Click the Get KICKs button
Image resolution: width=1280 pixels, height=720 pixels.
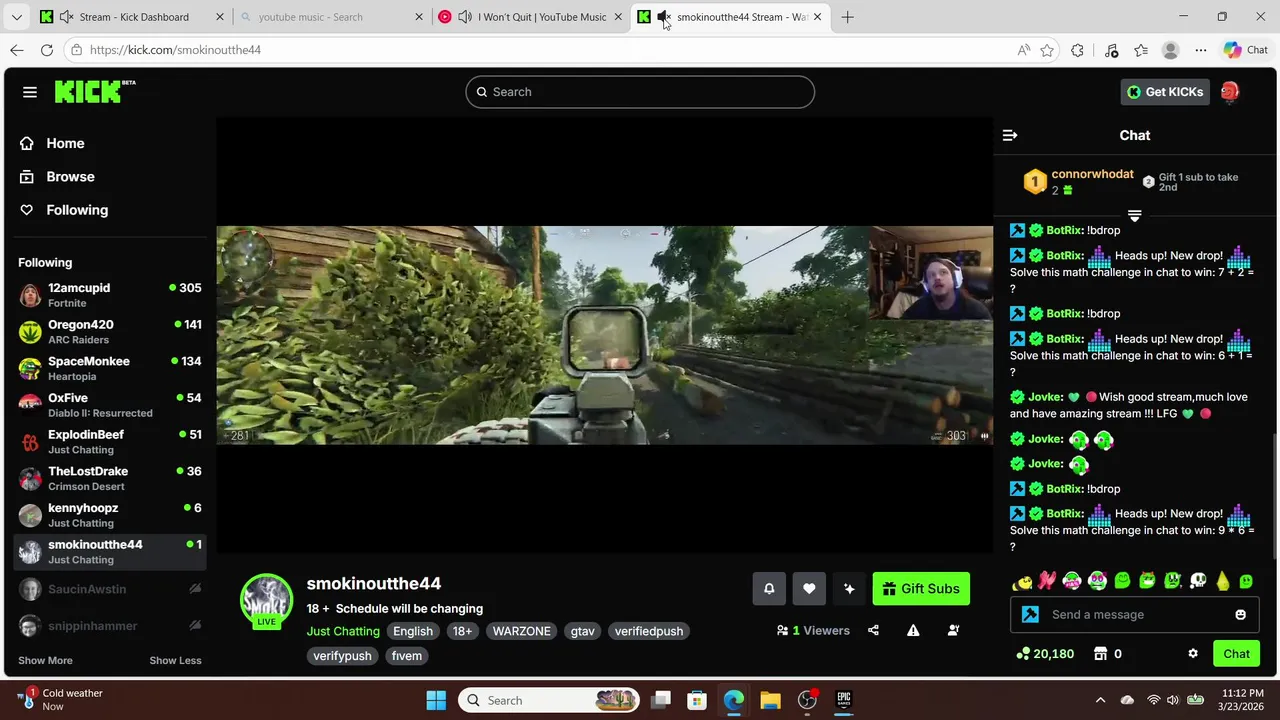click(1165, 92)
